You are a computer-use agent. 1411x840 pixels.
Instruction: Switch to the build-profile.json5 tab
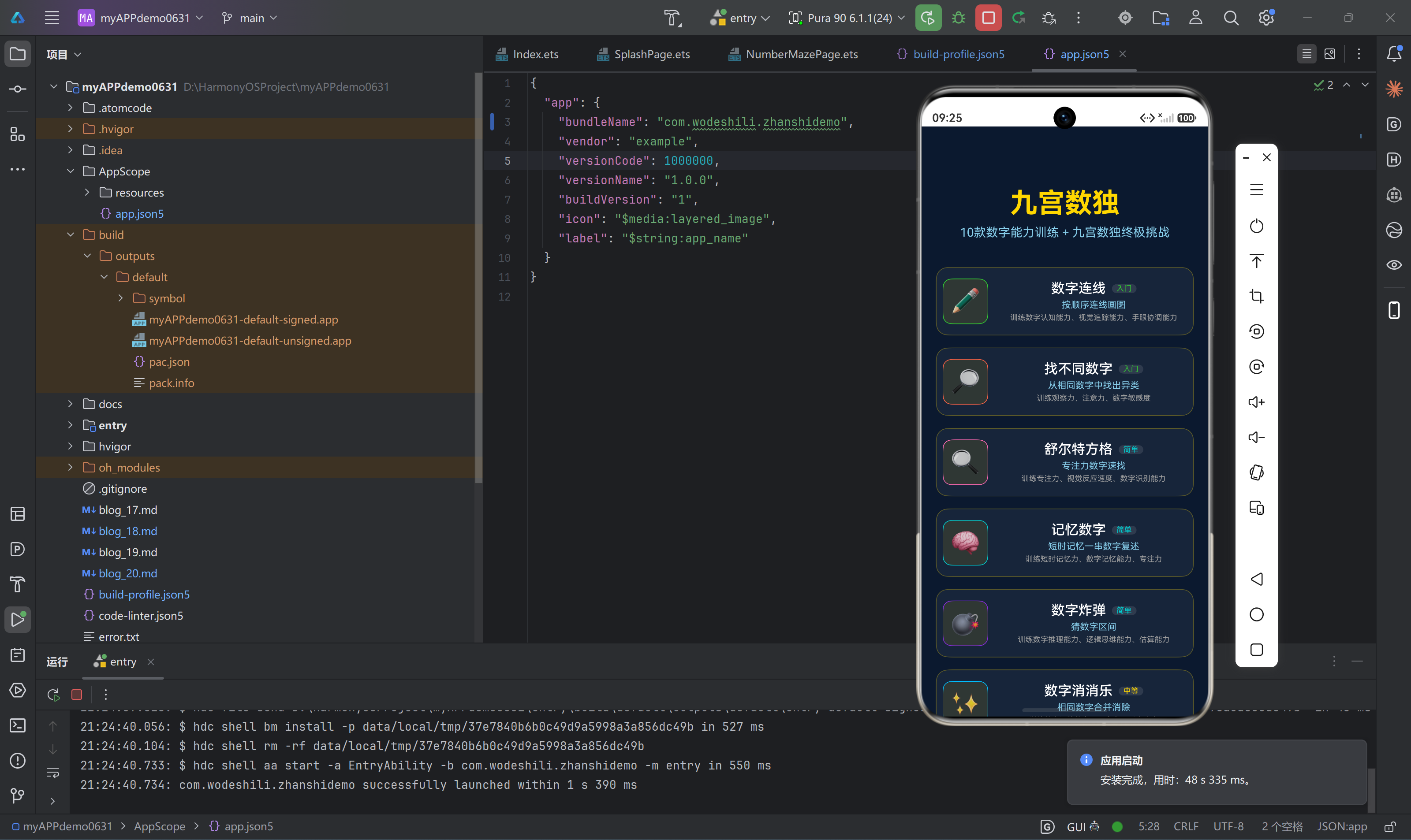[950, 54]
